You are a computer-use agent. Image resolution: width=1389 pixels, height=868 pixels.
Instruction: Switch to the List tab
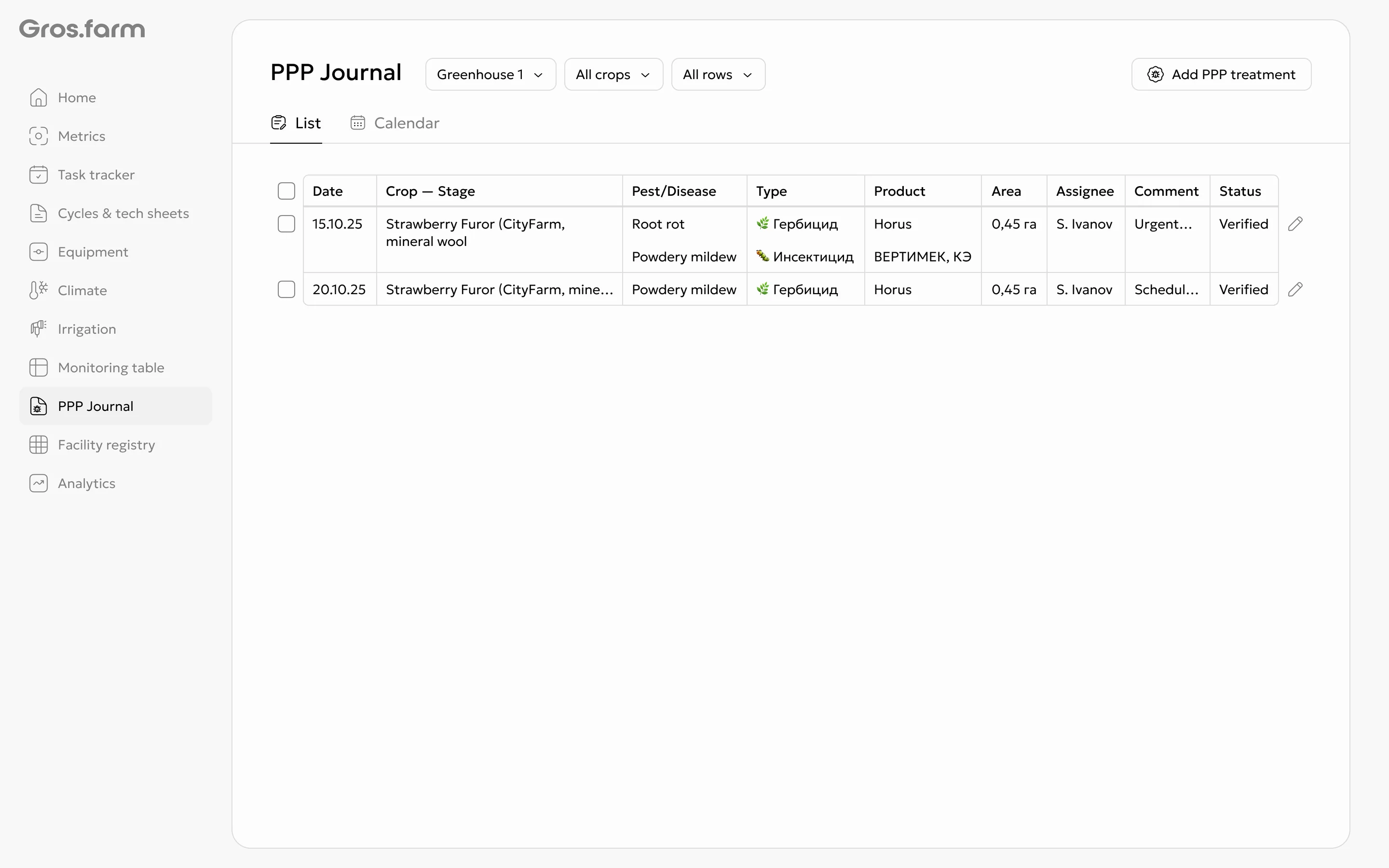(296, 123)
